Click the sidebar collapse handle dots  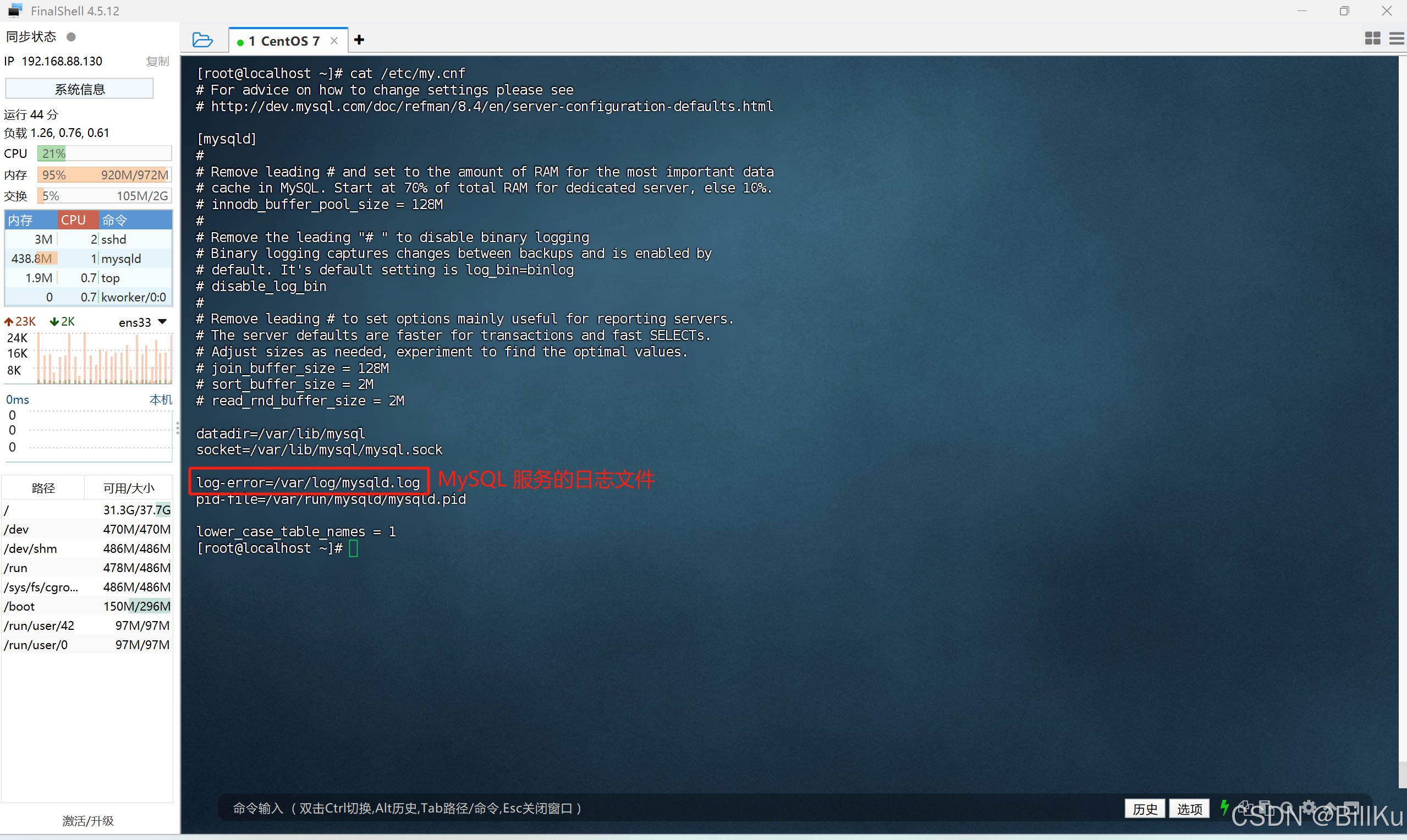tap(178, 428)
